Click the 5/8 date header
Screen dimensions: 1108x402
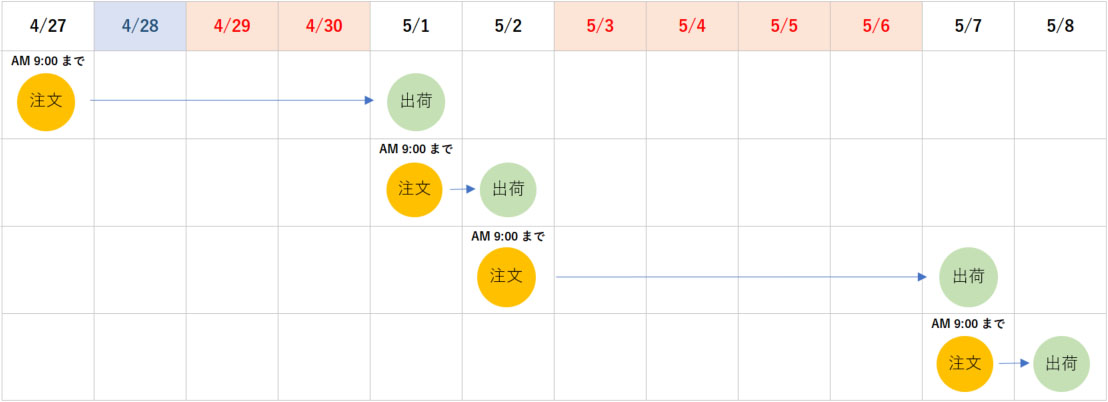tap(1060, 26)
